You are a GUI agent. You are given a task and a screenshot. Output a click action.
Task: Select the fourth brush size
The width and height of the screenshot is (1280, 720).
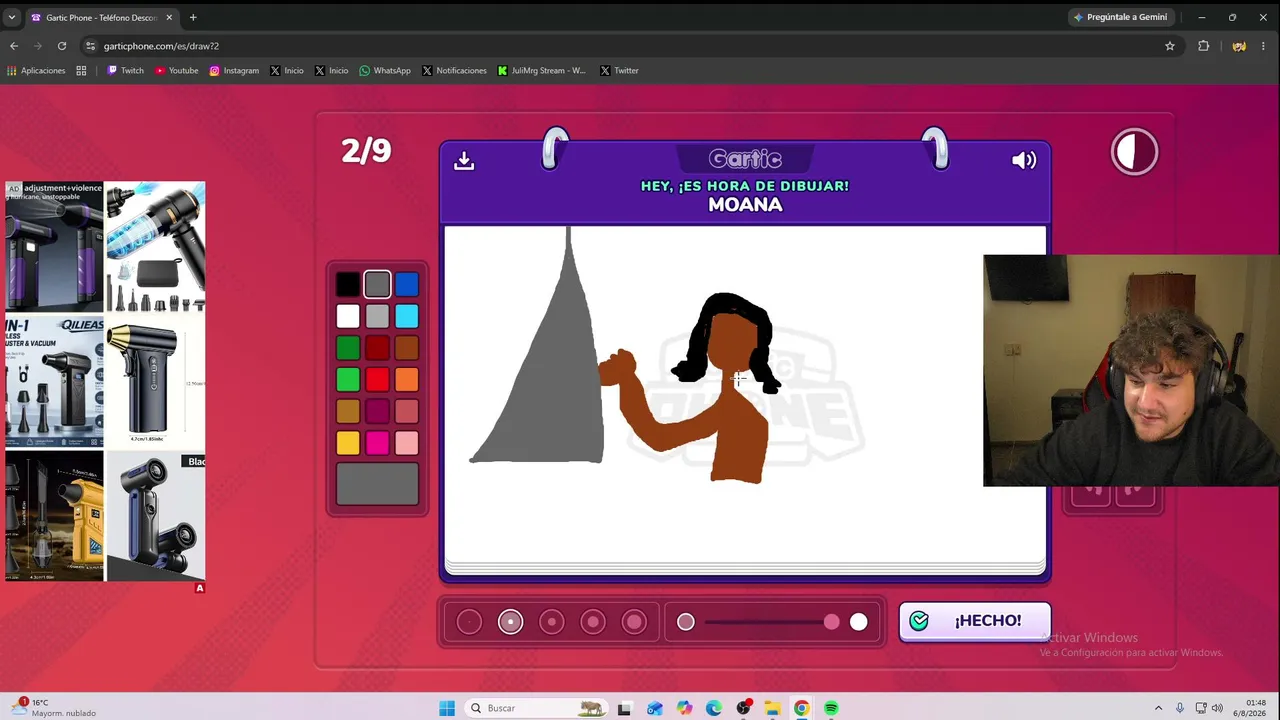pos(593,622)
